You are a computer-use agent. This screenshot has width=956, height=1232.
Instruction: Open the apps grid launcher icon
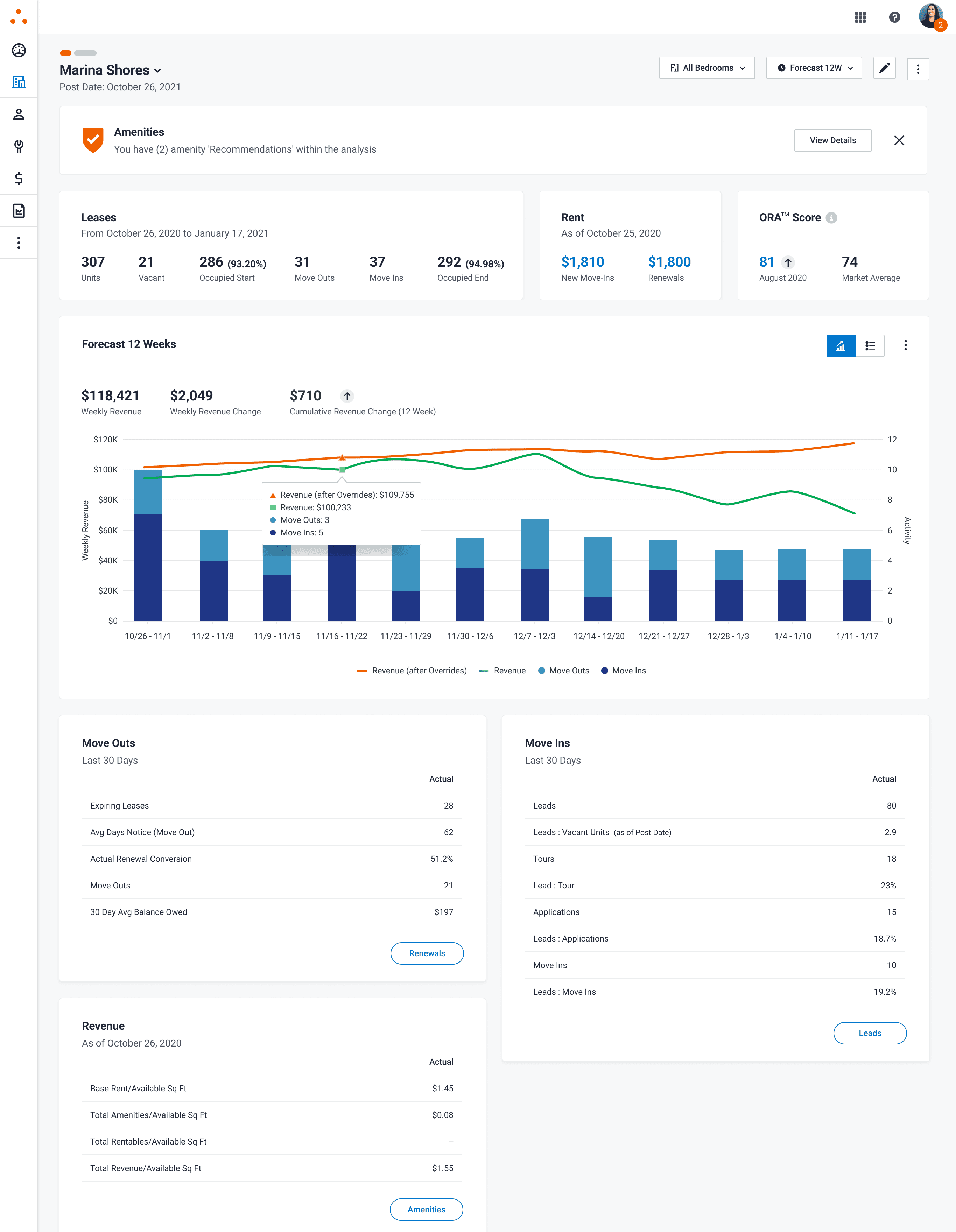[x=860, y=17]
